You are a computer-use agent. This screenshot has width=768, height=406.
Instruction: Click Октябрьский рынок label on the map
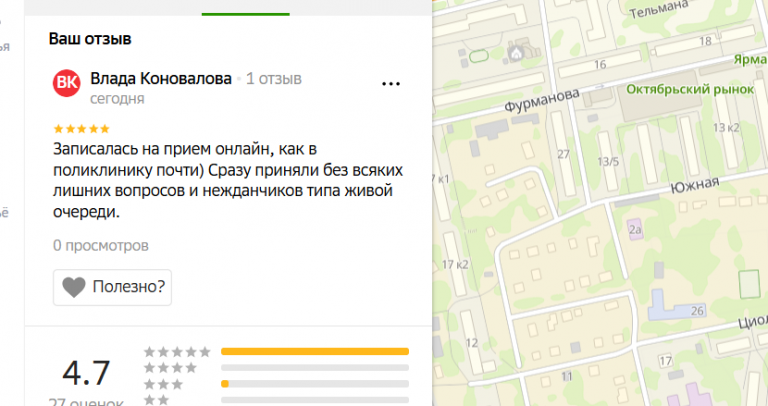coord(690,89)
